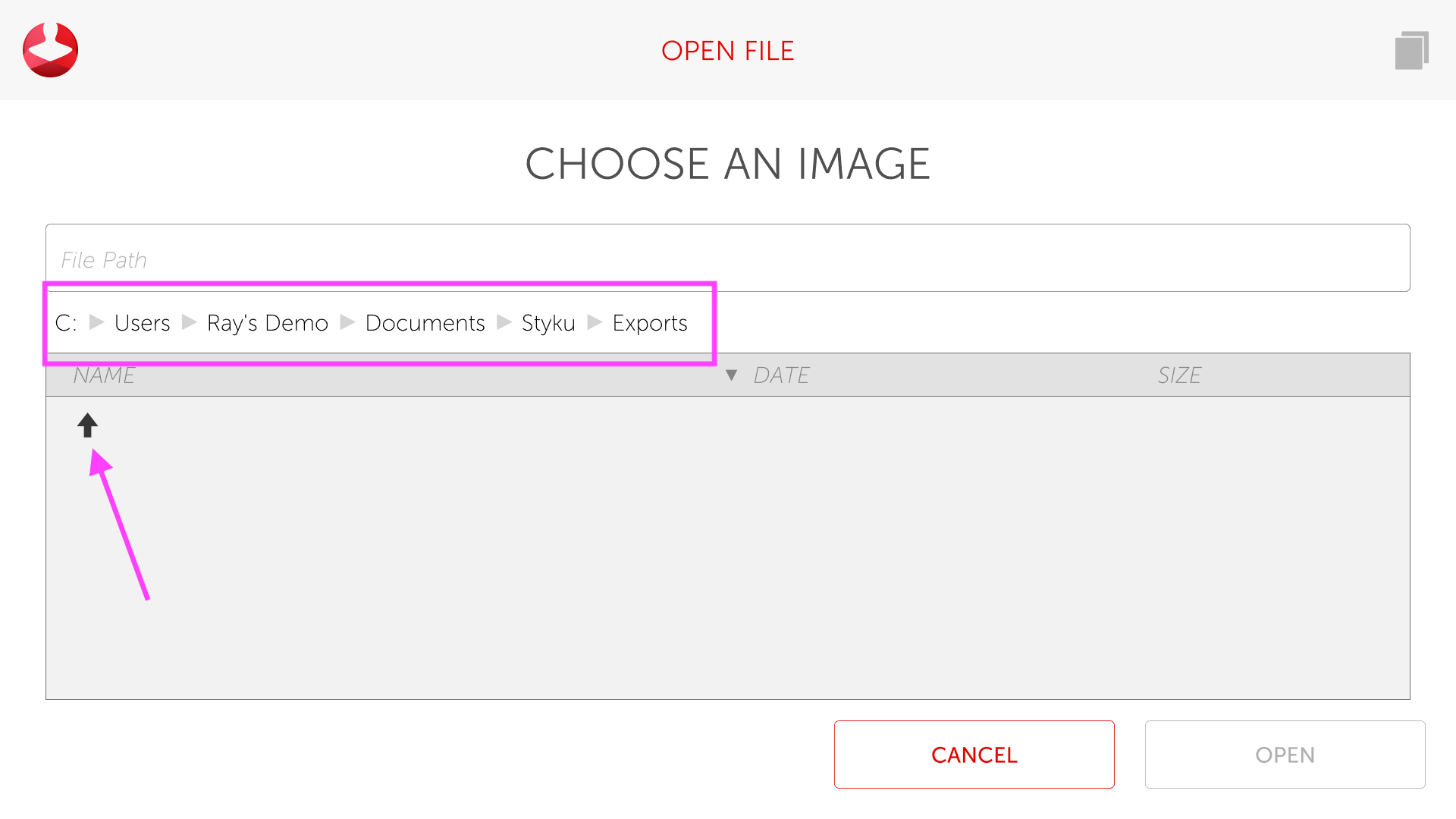Jump to Styku breadcrumb folder

click(548, 323)
